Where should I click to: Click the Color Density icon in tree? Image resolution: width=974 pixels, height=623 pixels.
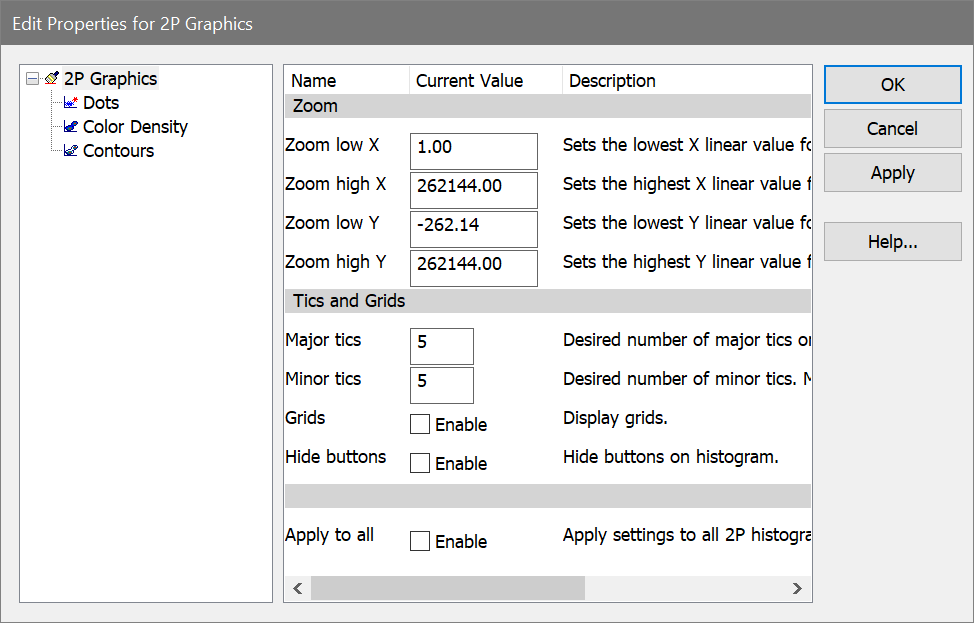pos(71,127)
